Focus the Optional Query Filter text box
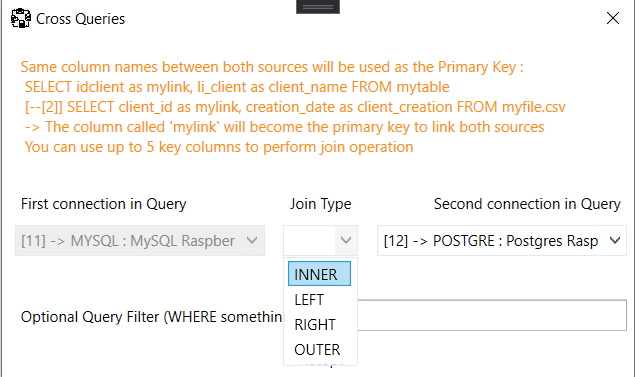Screen dimensions: 635x377 coord(492,315)
